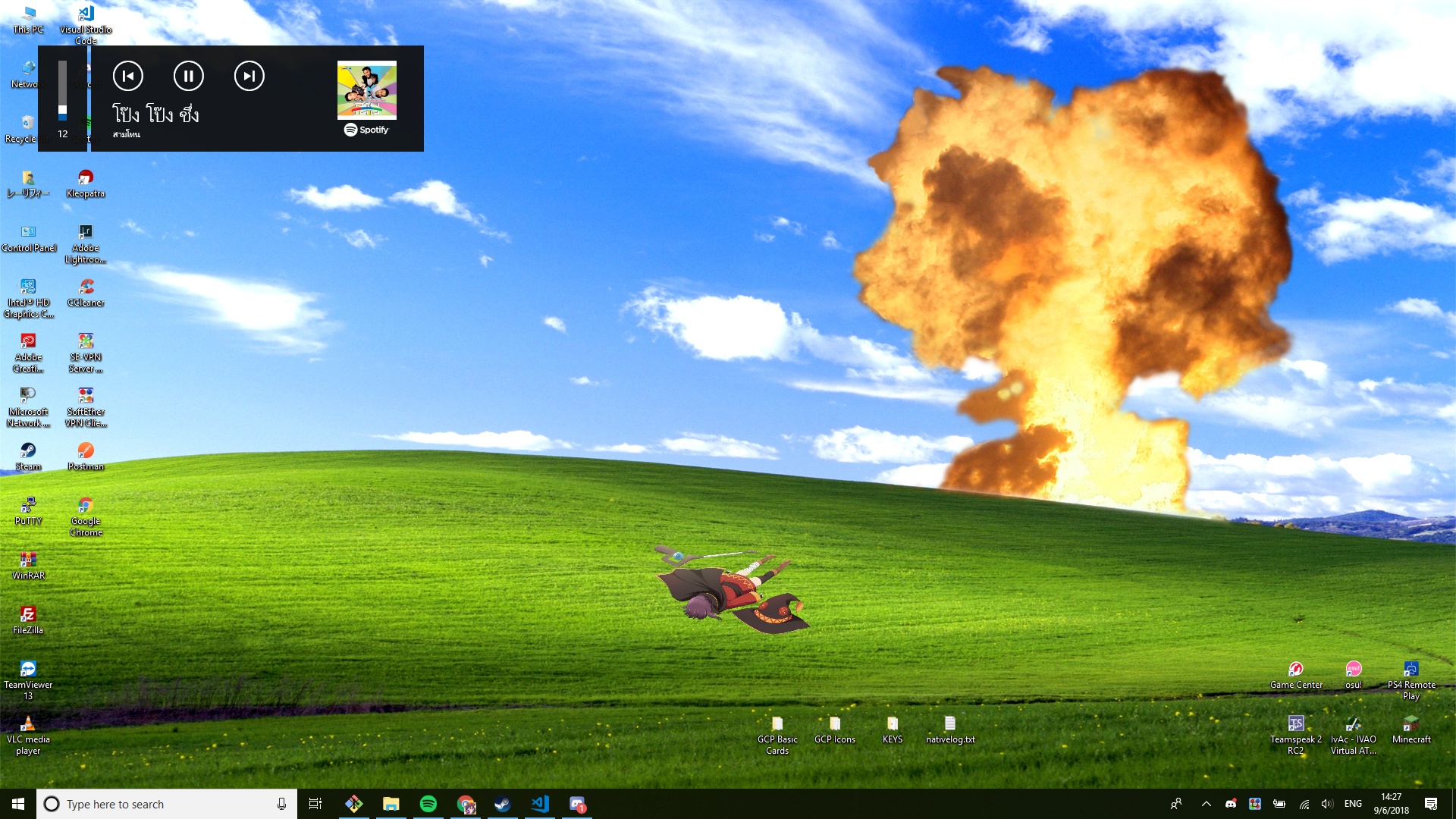1456x819 pixels.
Task: Open Discord with notification badge in taskbar
Action: [577, 804]
